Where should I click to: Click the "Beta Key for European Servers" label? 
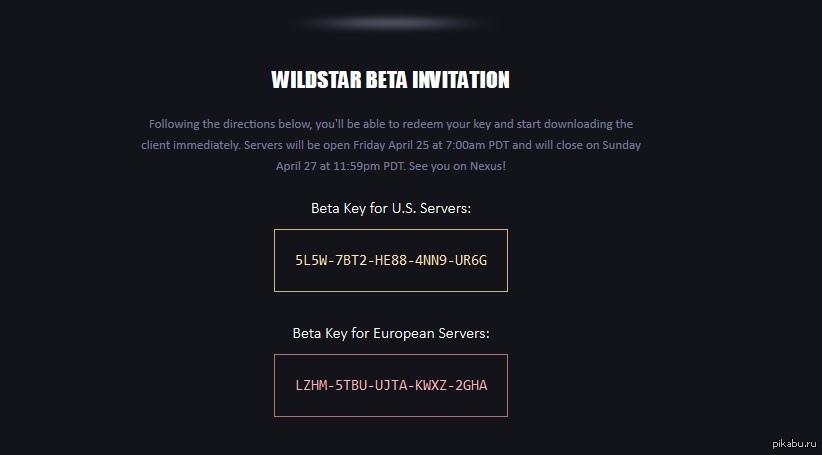(390, 333)
